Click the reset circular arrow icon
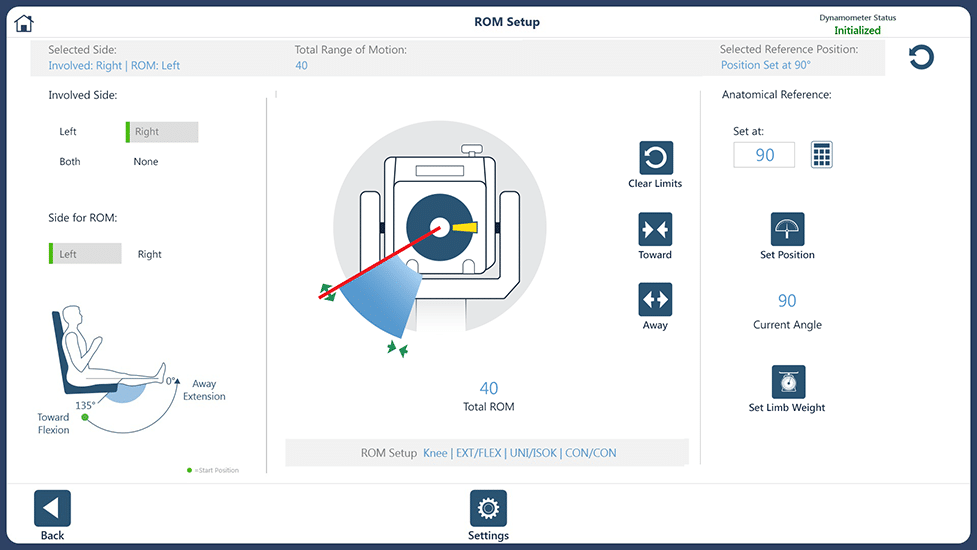 (921, 58)
